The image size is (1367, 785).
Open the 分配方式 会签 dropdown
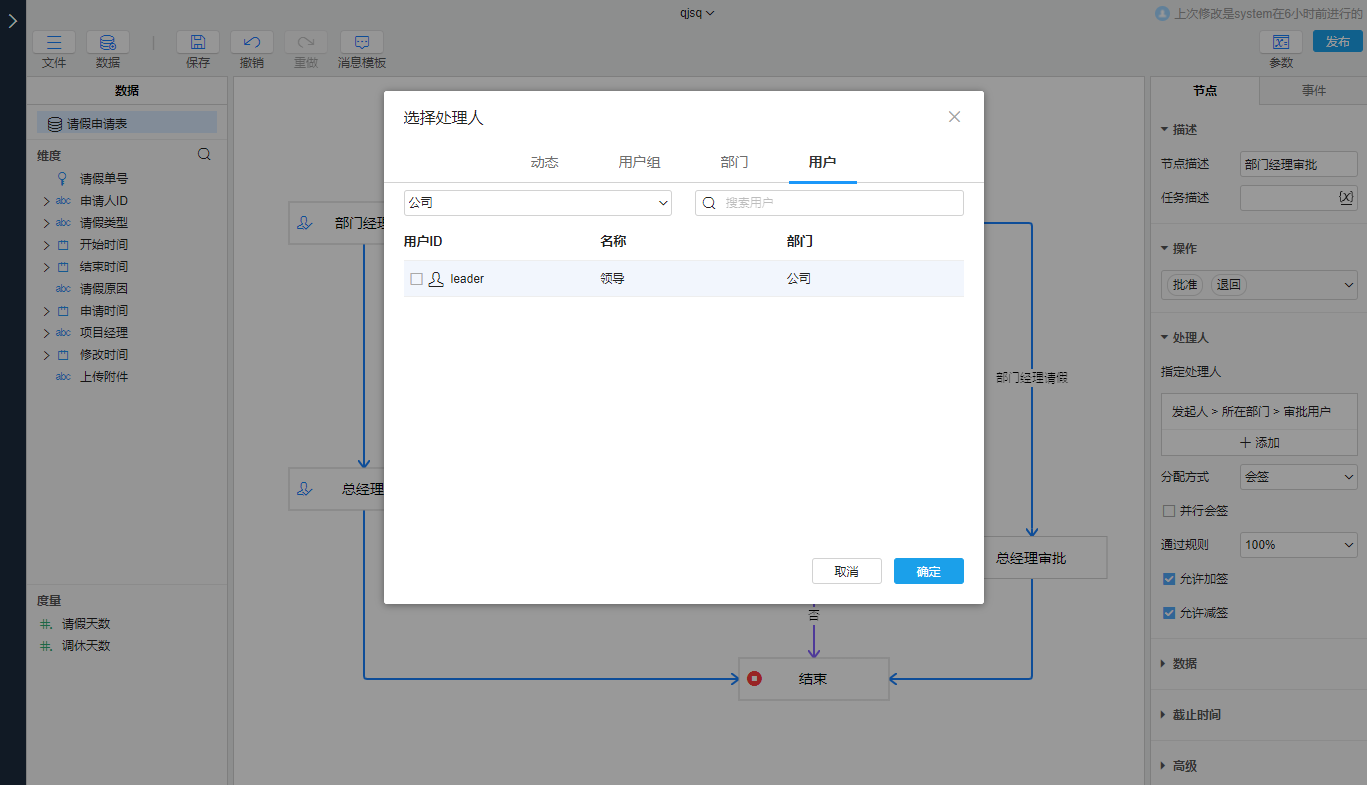tap(1298, 477)
